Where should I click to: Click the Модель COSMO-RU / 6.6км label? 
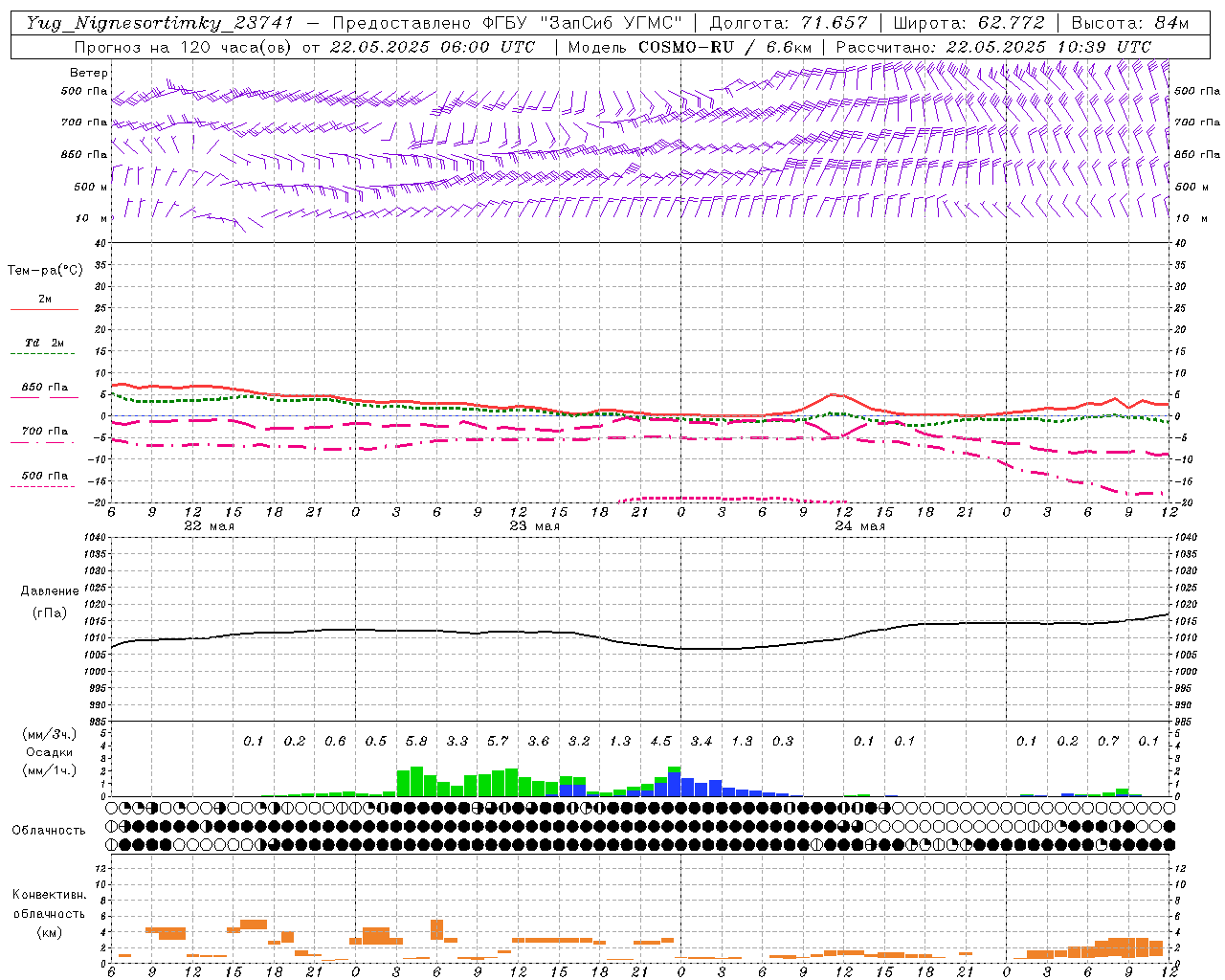690,47
